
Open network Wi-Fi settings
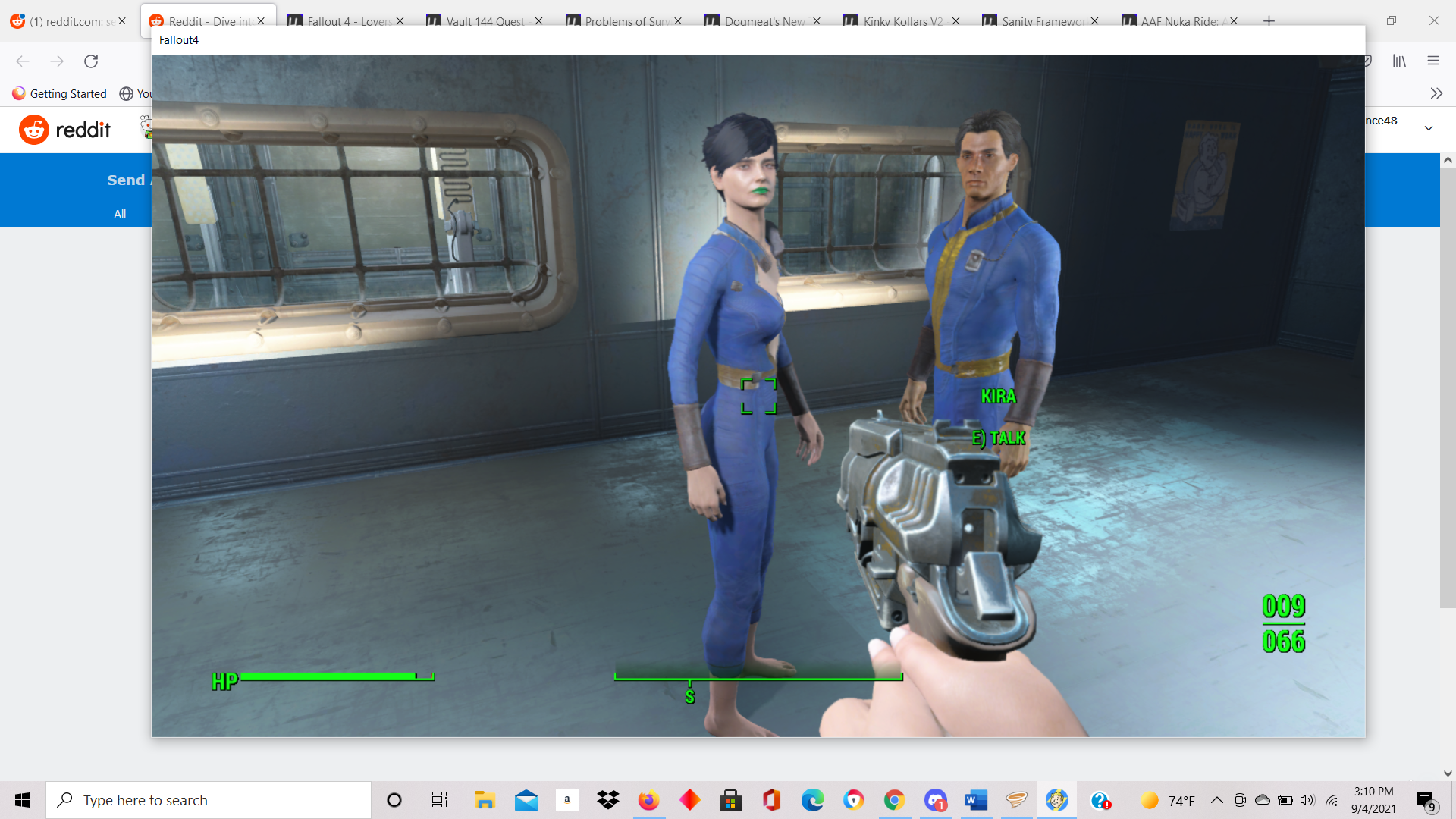coord(1331,800)
